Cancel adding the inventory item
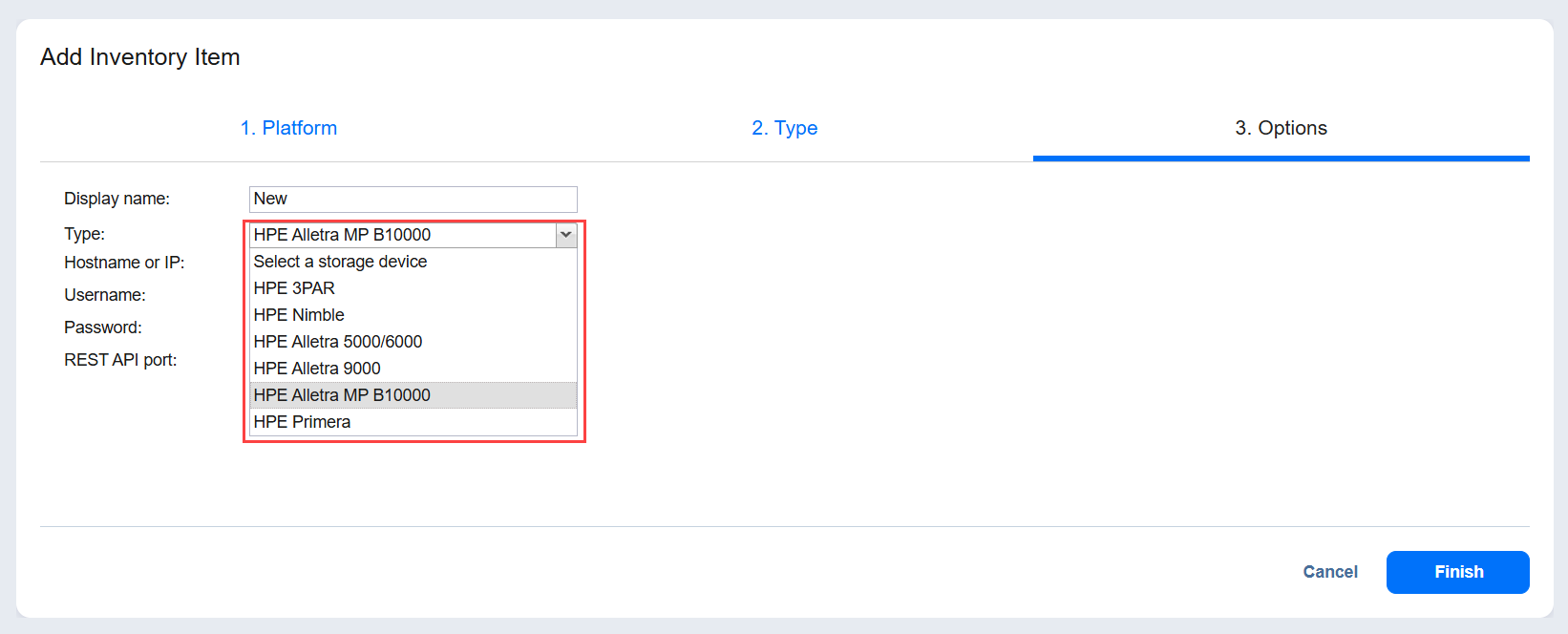 point(1329,572)
